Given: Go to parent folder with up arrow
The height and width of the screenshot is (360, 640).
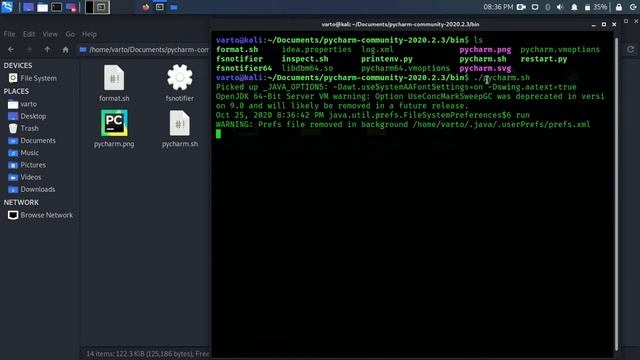Looking at the screenshot, I should pyautogui.click(x=47, y=49).
